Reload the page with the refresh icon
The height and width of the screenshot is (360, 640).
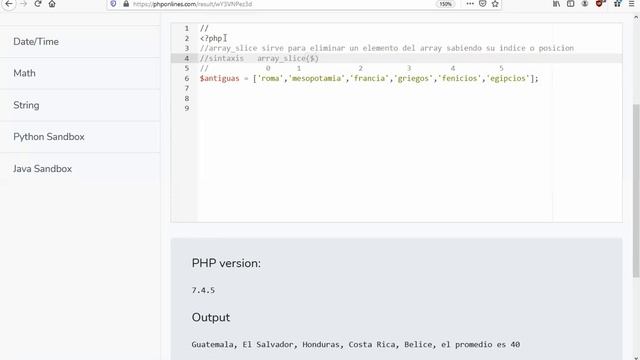38,4
